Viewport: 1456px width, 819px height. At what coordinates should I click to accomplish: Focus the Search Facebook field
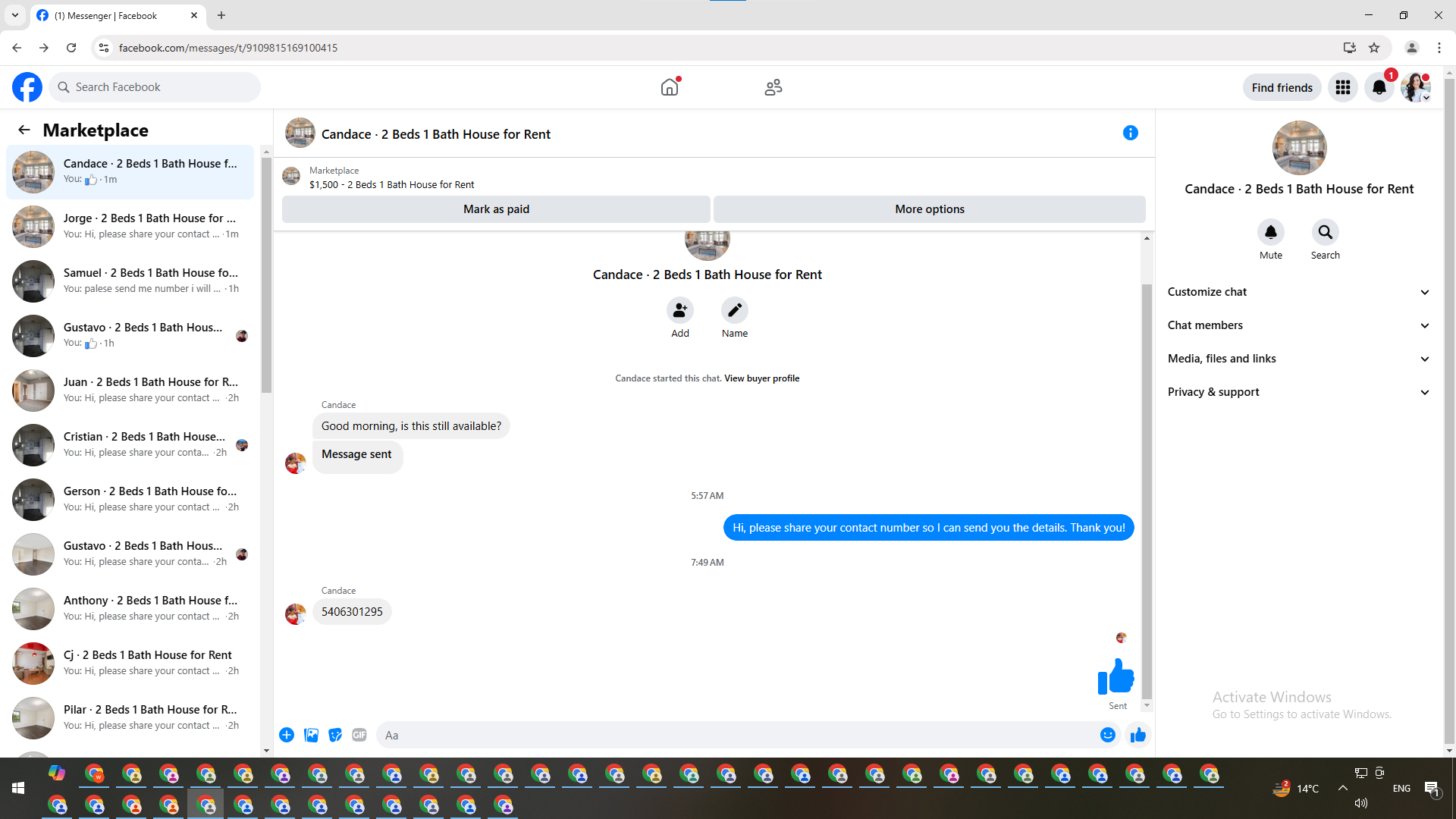point(155,87)
